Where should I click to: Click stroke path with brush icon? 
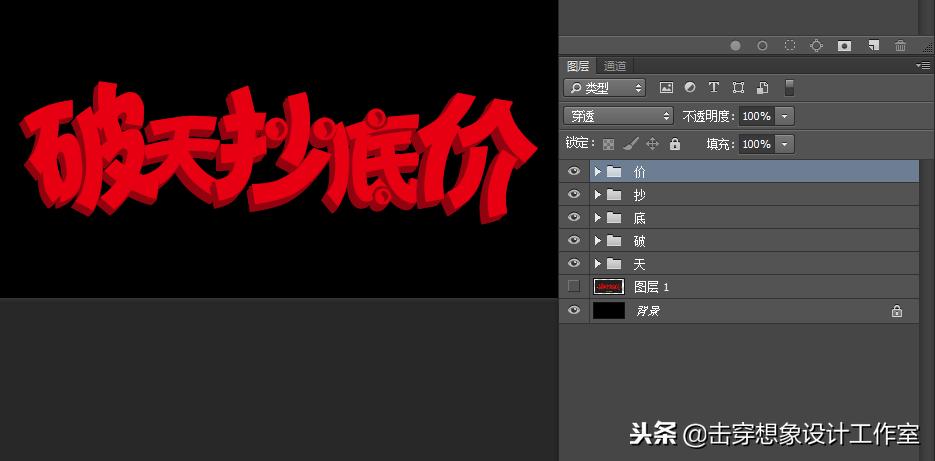click(762, 45)
